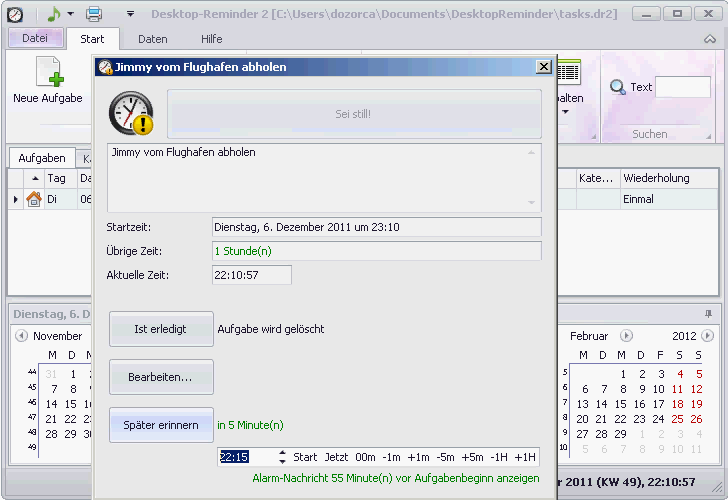Click the previous month arrow beside November
The width and height of the screenshot is (728, 500).
[21, 335]
